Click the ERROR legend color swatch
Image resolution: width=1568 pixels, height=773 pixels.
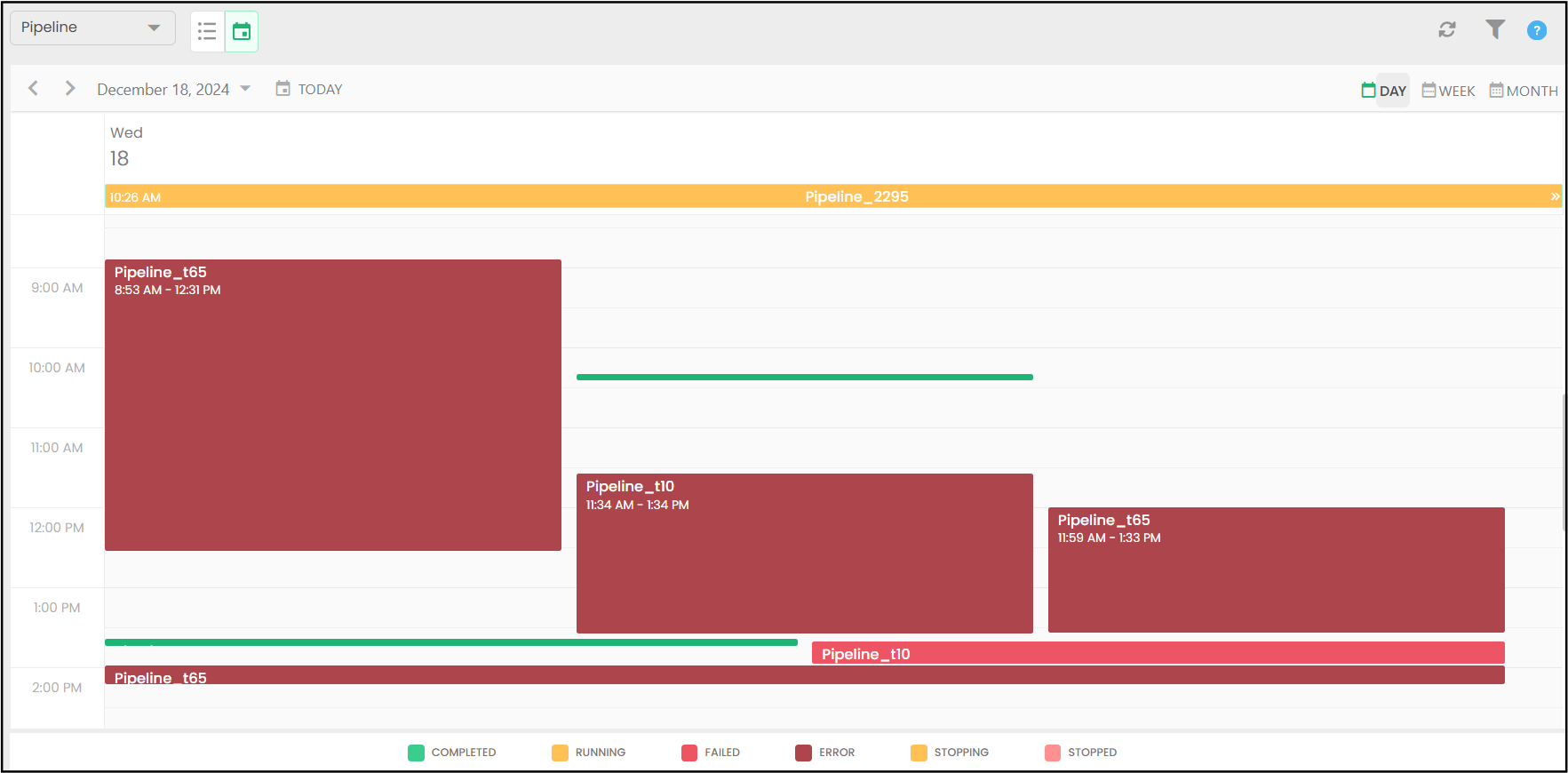point(803,753)
